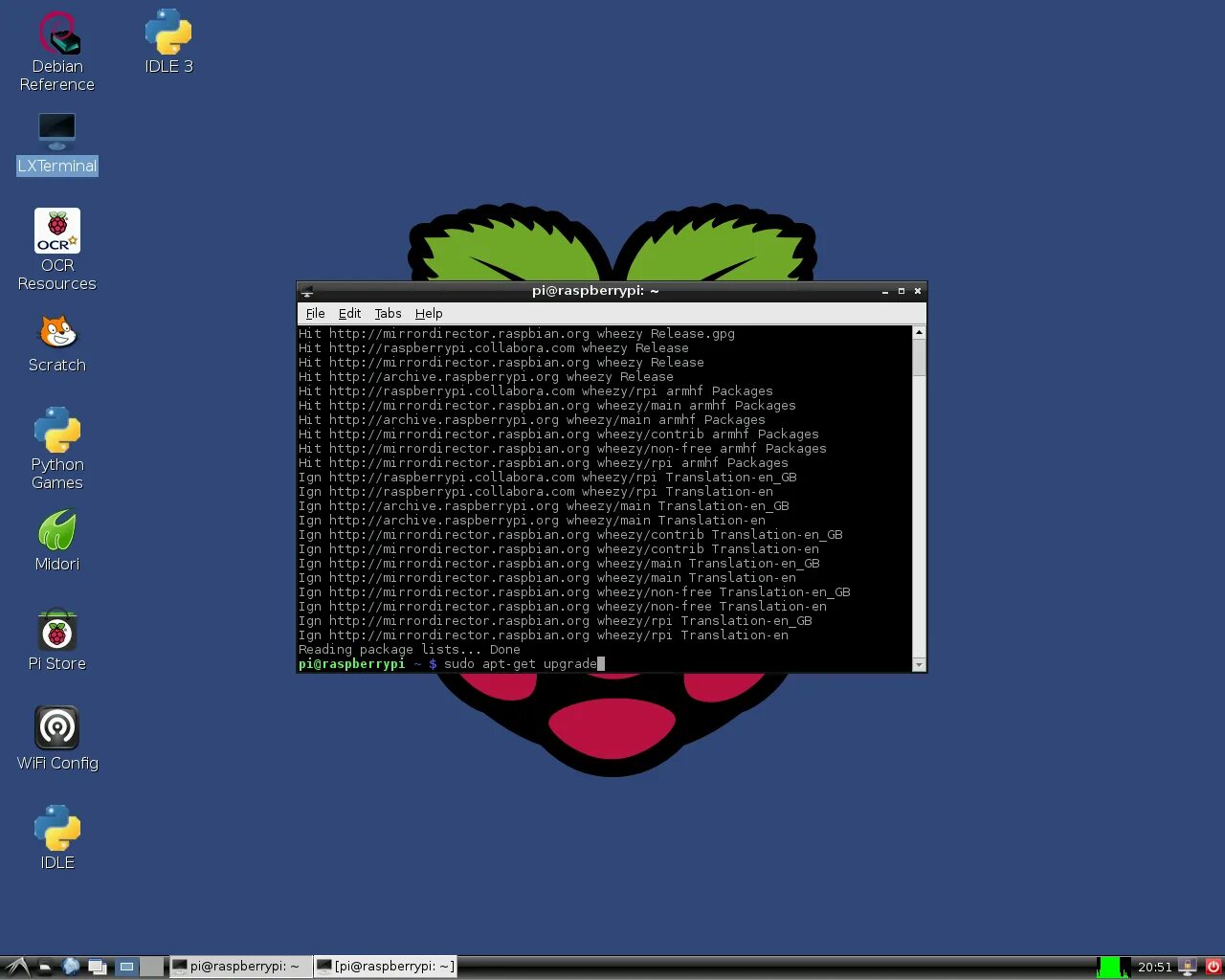This screenshot has height=980, width=1225.
Task: Click the terminal scrollbar up arrow
Action: tap(919, 332)
